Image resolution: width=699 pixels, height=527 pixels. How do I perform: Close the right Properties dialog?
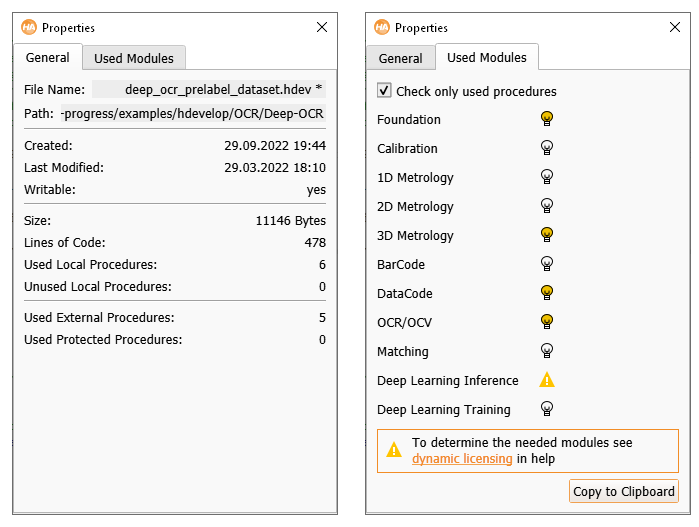click(x=674, y=27)
